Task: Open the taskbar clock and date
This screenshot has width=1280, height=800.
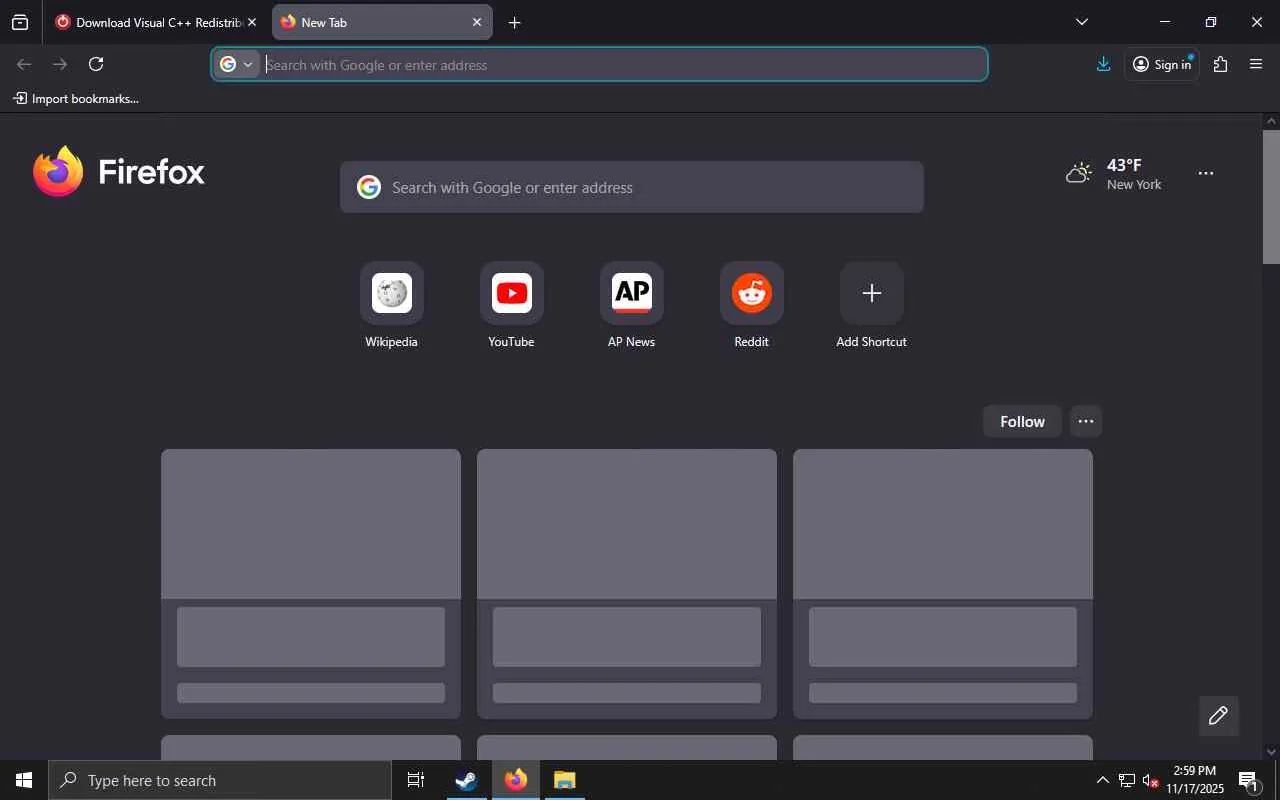Action: pyautogui.click(x=1195, y=780)
